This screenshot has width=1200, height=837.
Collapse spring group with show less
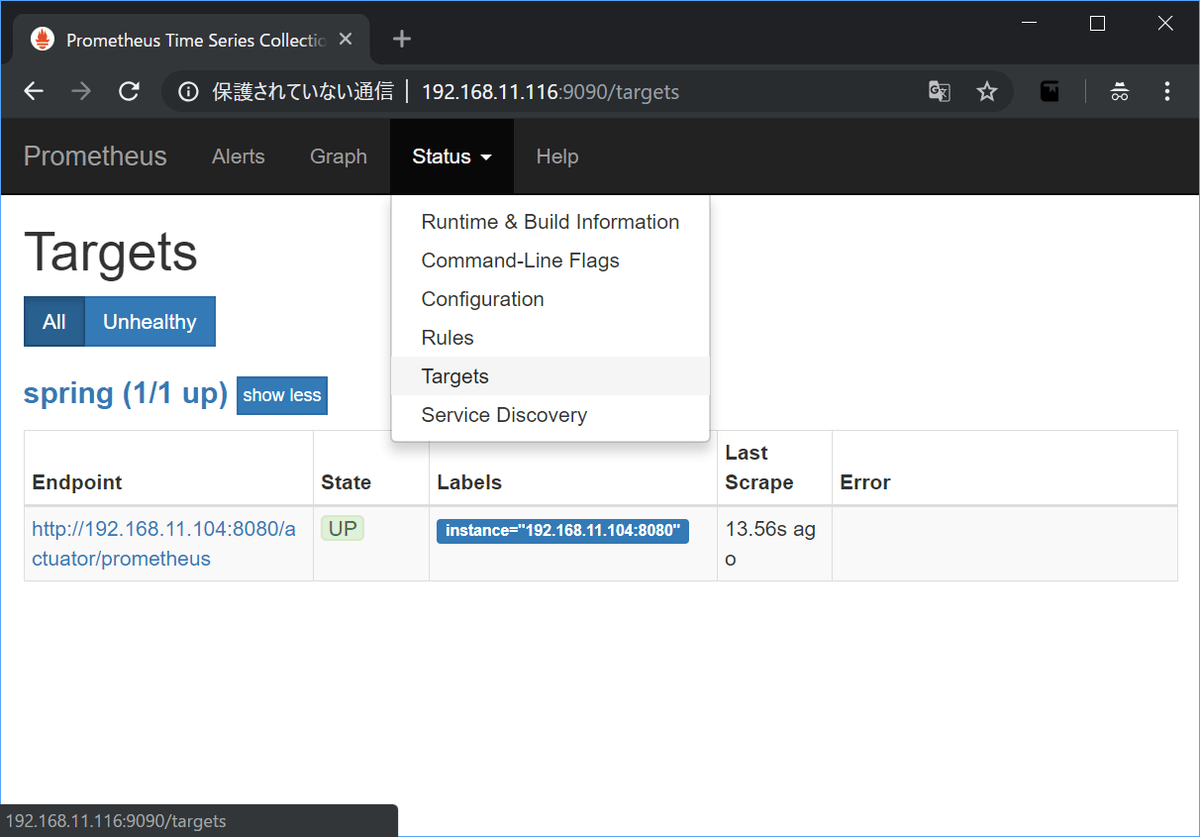click(282, 395)
